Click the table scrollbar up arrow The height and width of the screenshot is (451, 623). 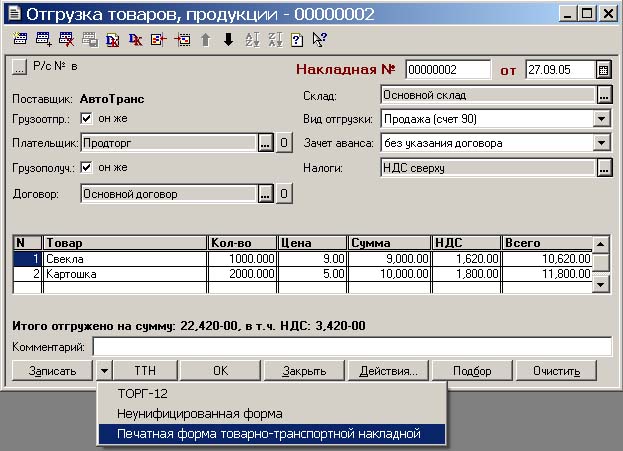(x=600, y=244)
